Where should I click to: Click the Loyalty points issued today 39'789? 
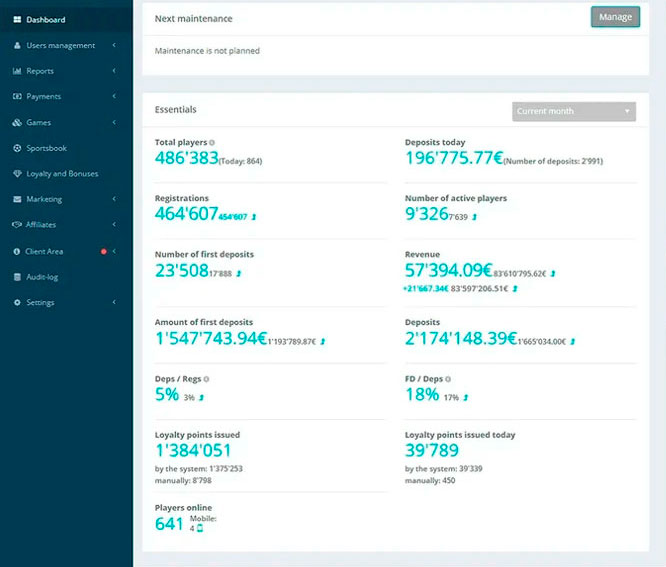click(432, 450)
